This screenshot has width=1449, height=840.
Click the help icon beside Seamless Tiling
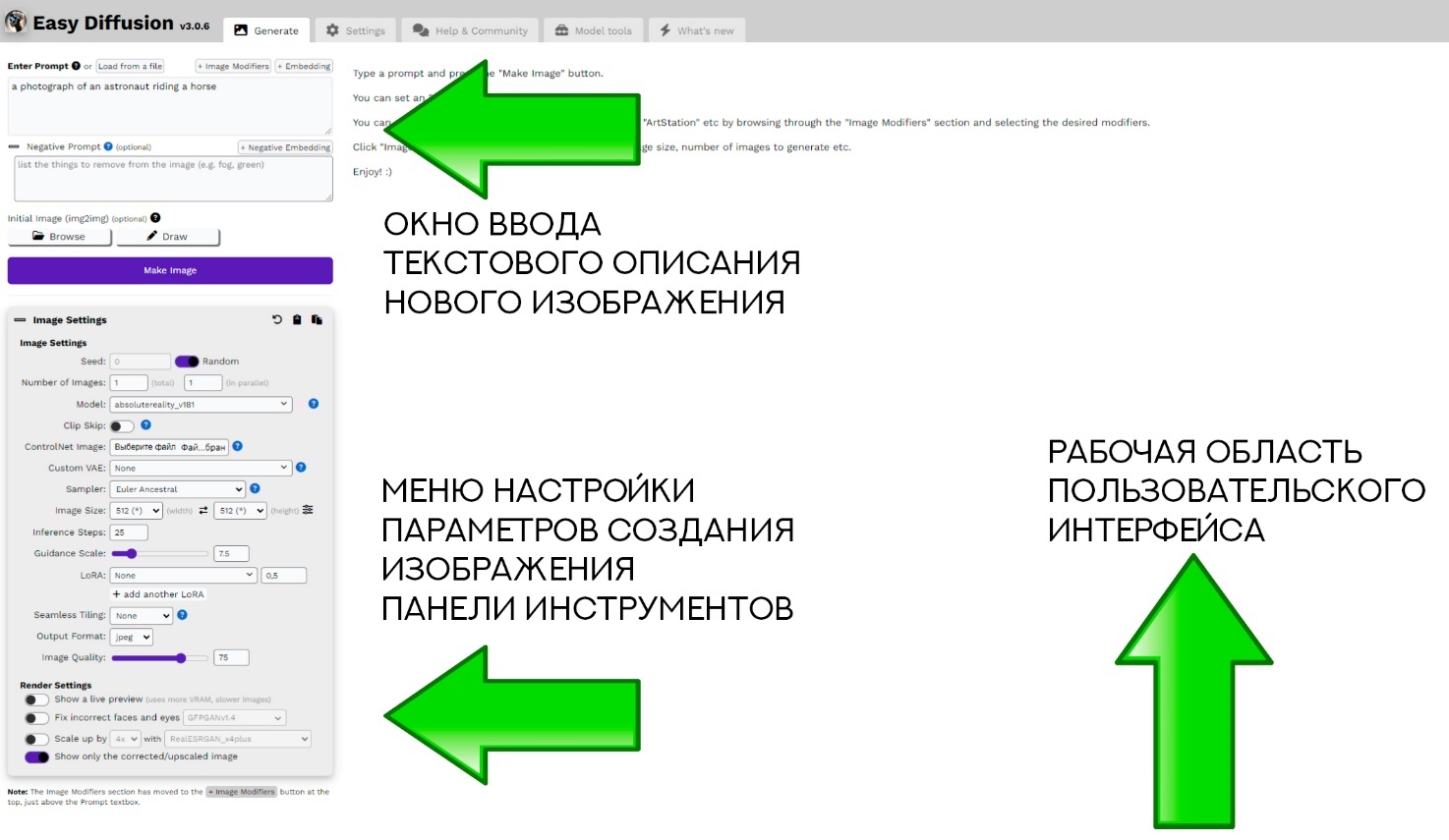182,615
